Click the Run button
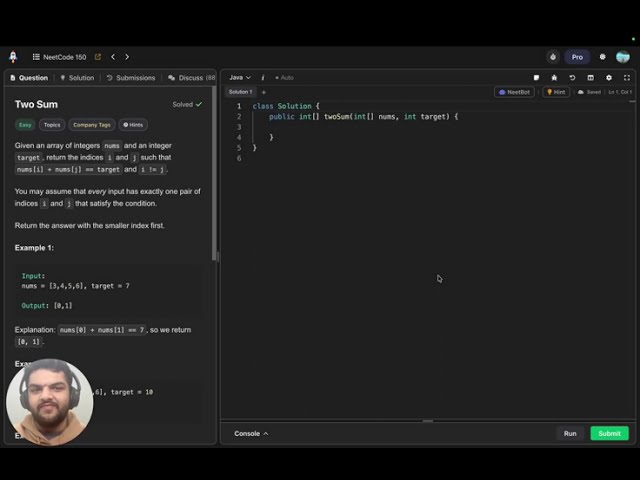Image resolution: width=640 pixels, height=480 pixels. 569,433
